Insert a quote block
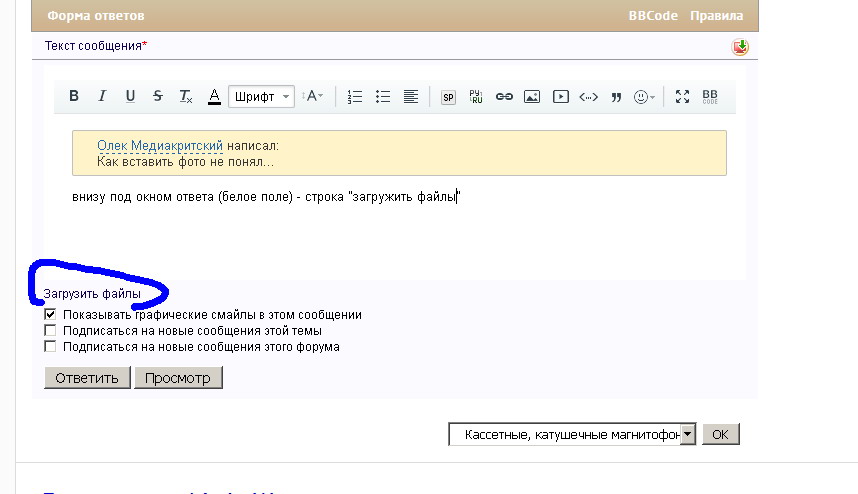Image resolution: width=858 pixels, height=494 pixels. (616, 97)
